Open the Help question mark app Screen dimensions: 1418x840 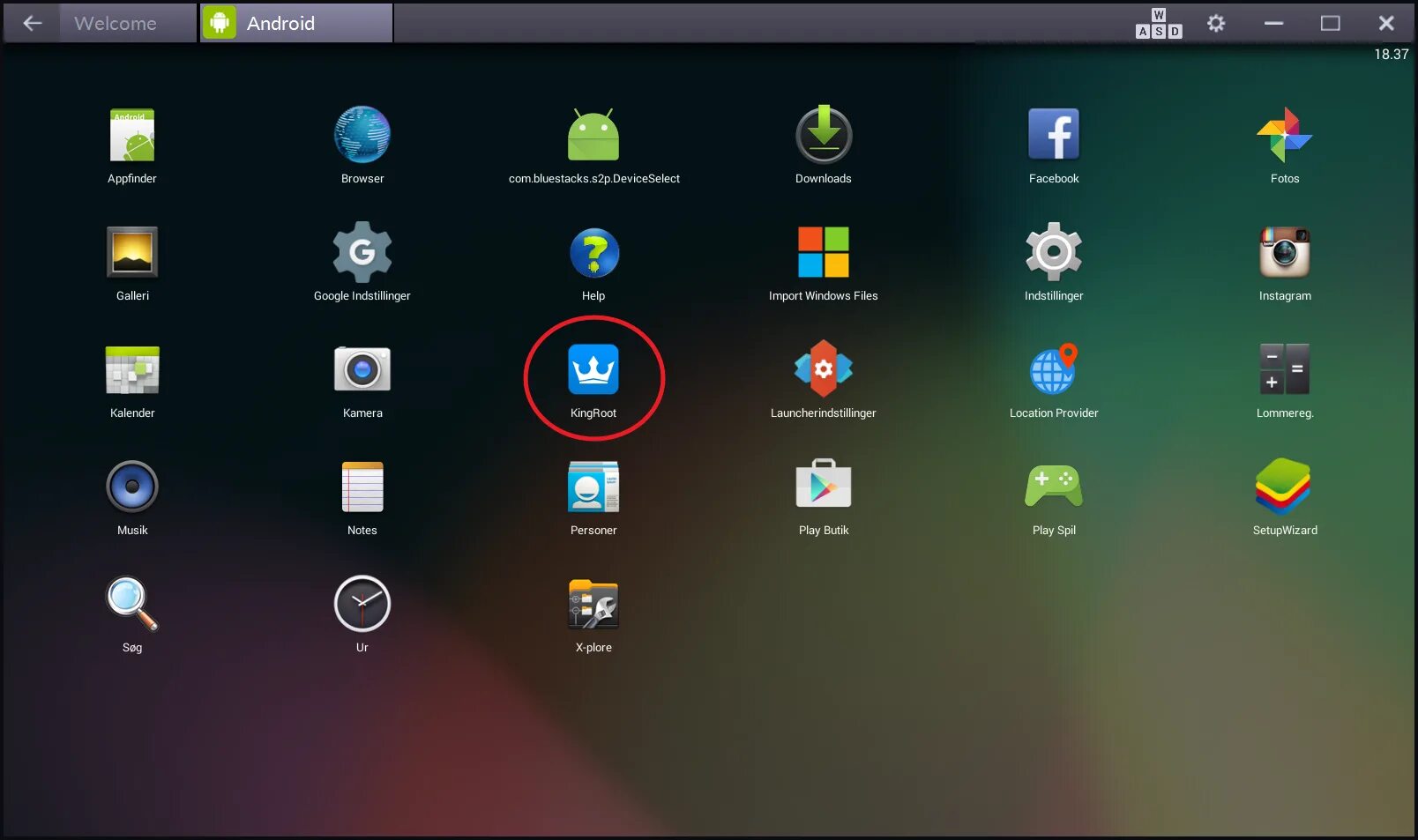(593, 252)
